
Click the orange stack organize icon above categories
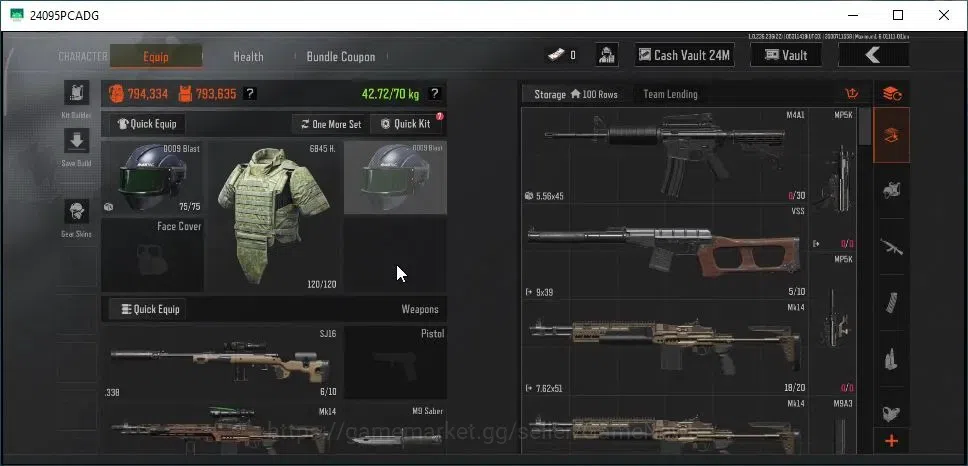click(x=891, y=94)
